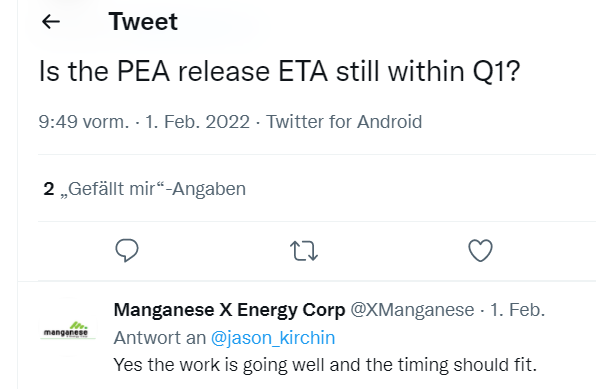Click 'ETA still within Q1?' tweet ending
This screenshot has height=389, width=596.
(399, 71)
